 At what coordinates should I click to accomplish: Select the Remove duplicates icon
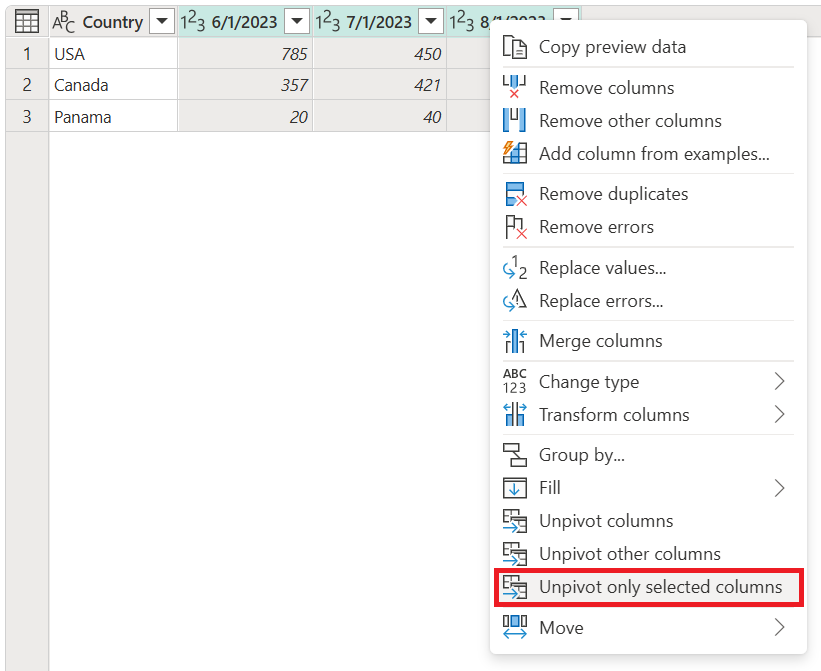[514, 193]
